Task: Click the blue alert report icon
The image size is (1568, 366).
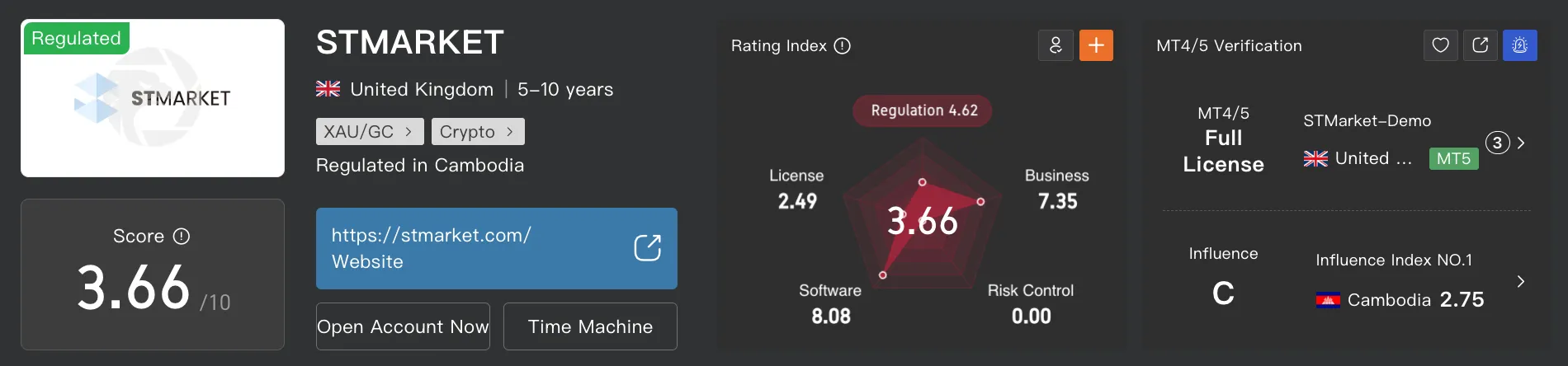Action: (x=1520, y=45)
